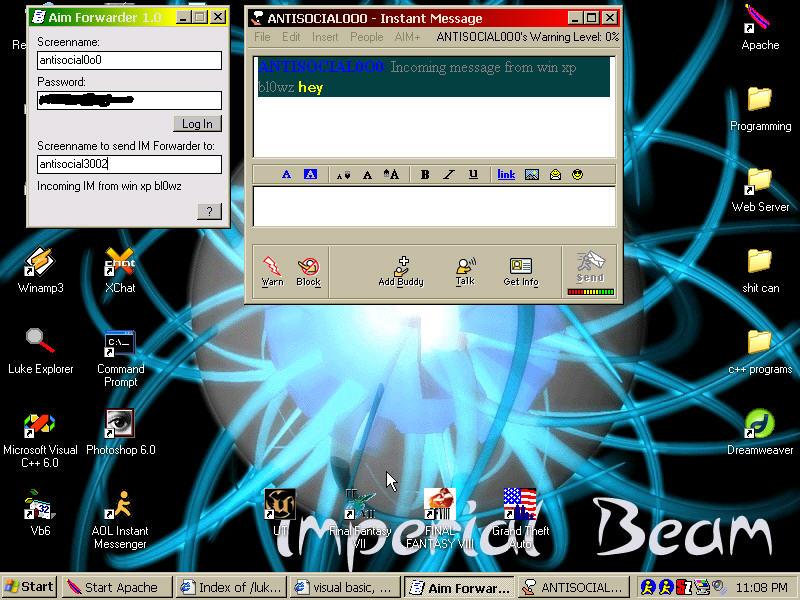
Task: Click the normal font size icon
Action: tap(367, 175)
